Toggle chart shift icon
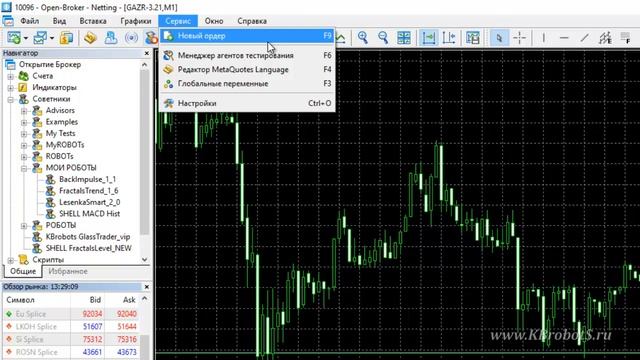The image size is (640, 360). 449,38
